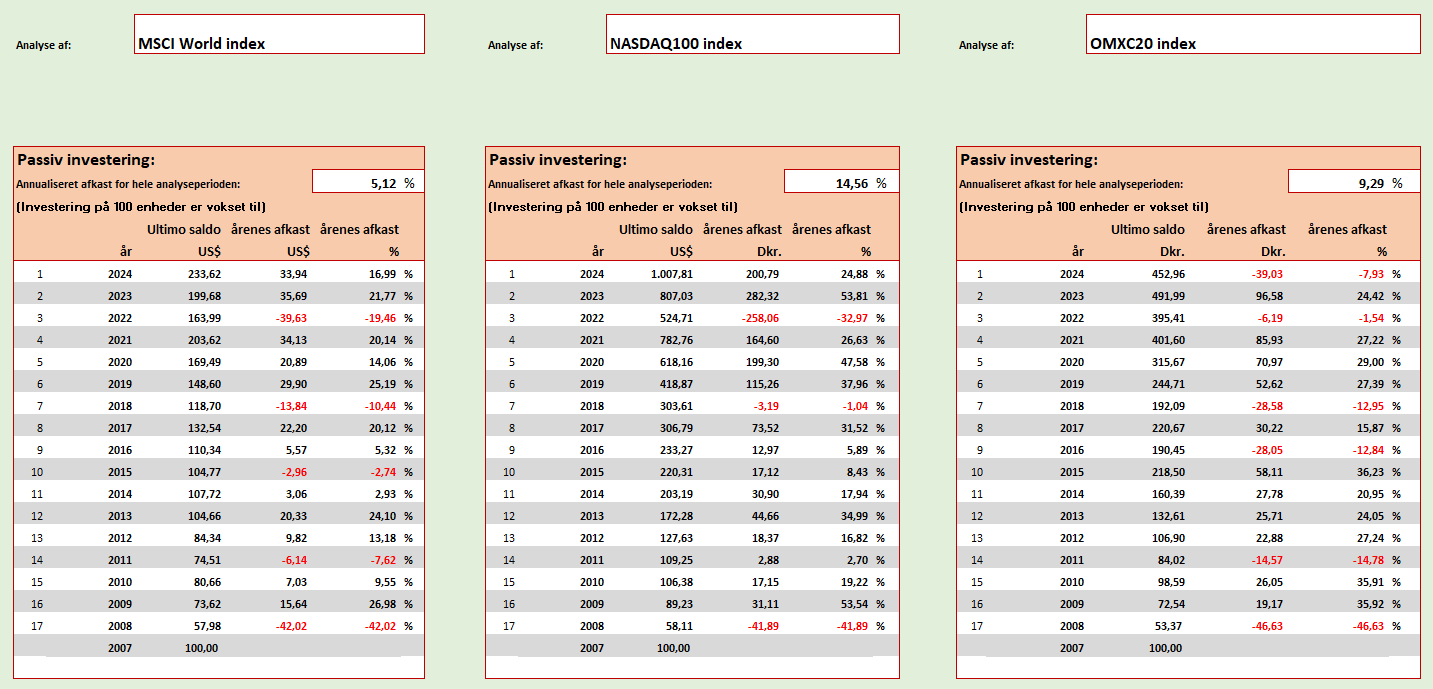Click the -7,93 percent value
Viewport: 1433px width, 689px height.
pos(1369,274)
